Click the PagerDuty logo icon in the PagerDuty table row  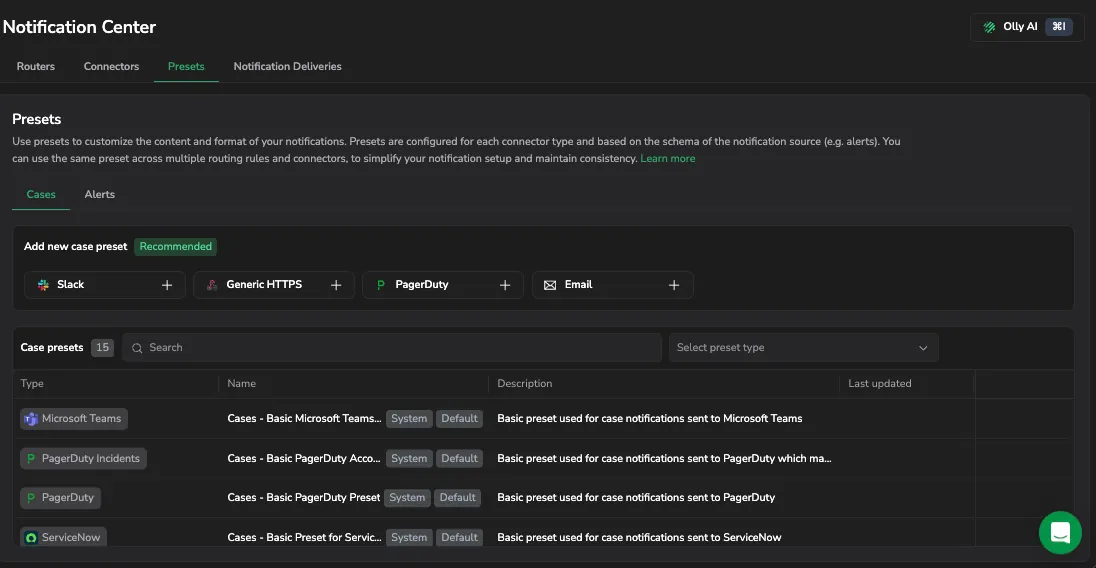pyautogui.click(x=31, y=497)
